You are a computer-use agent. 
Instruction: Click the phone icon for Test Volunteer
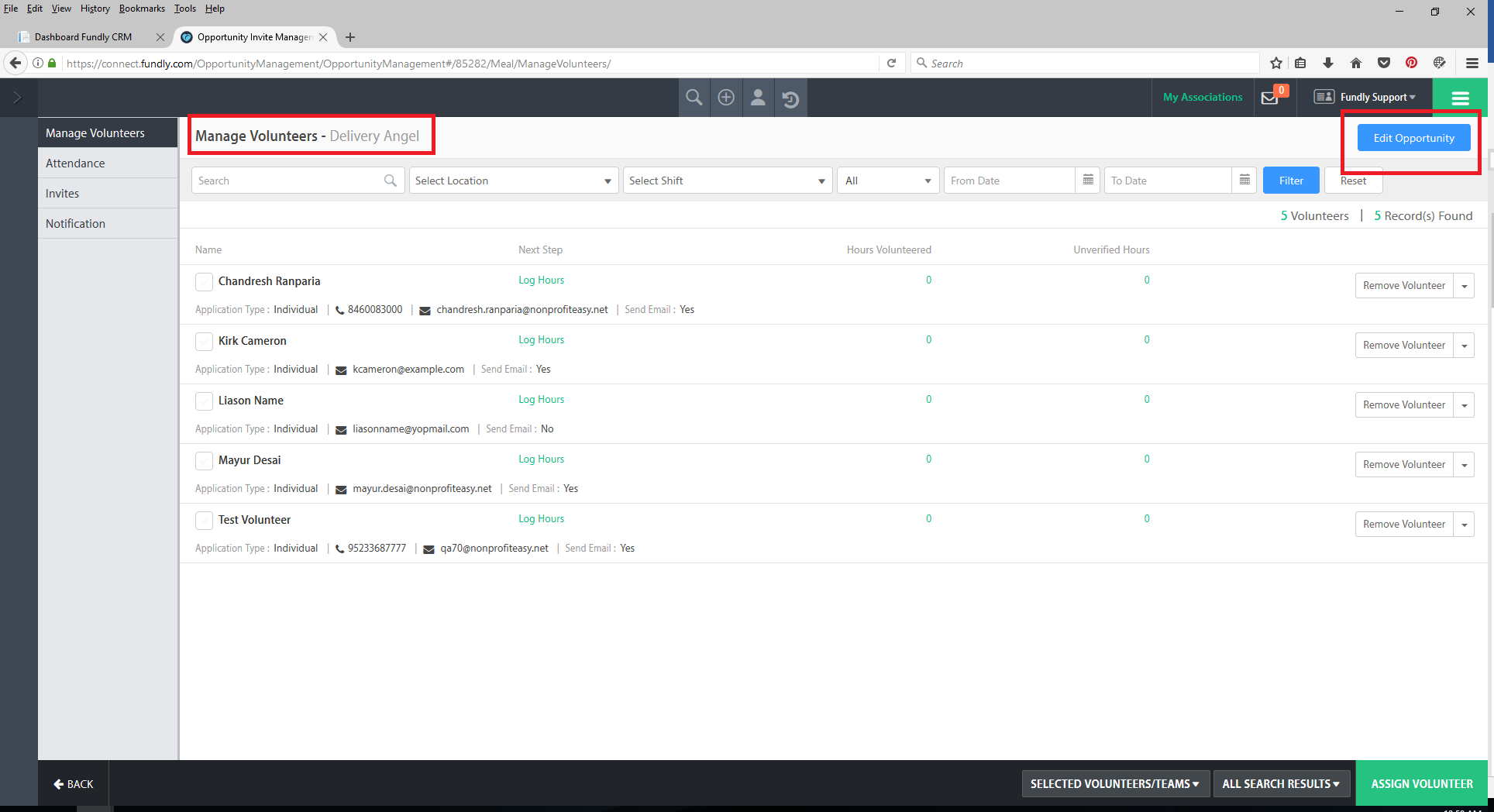pos(339,549)
